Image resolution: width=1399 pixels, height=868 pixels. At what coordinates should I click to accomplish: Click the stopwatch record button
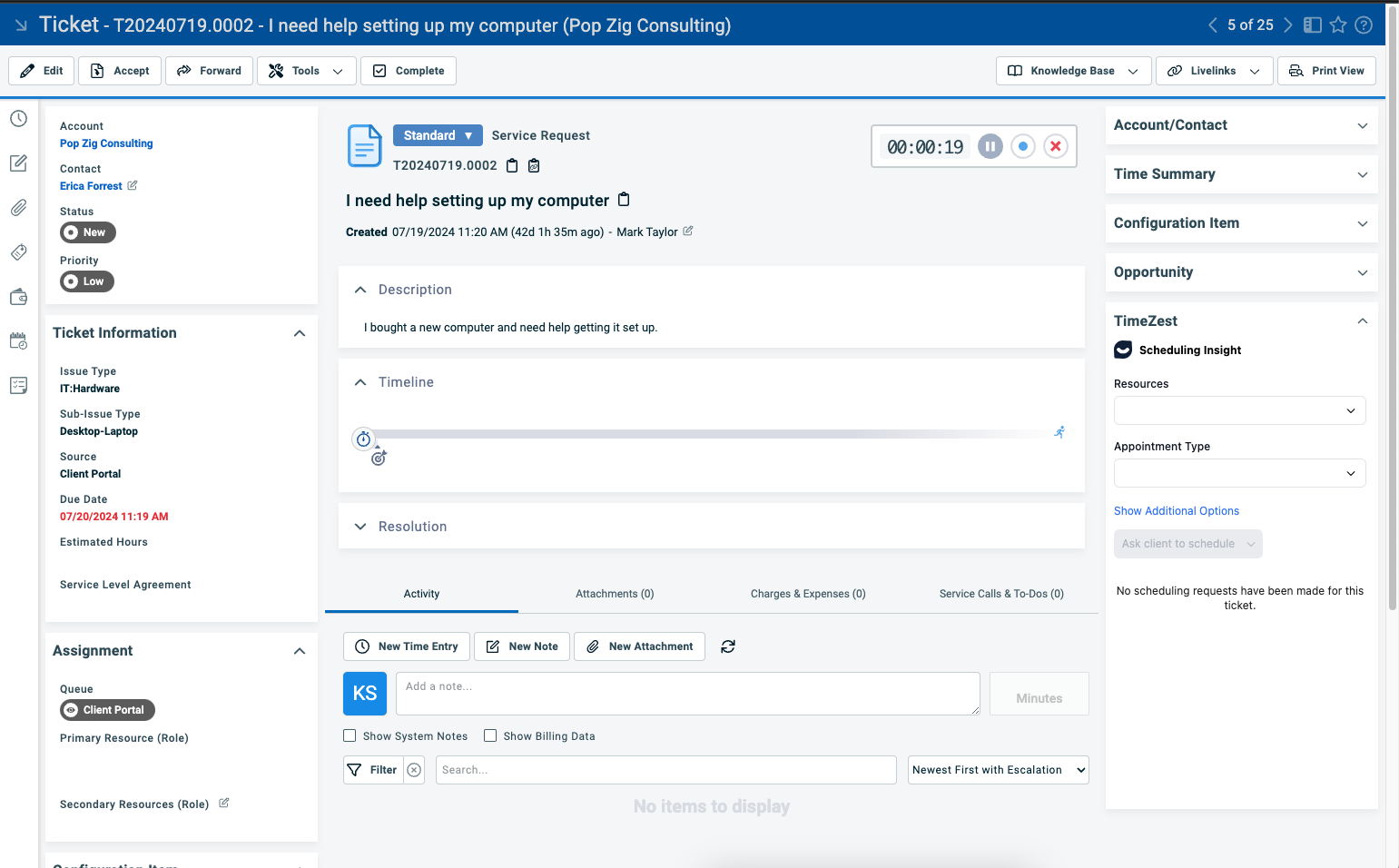click(x=1023, y=146)
